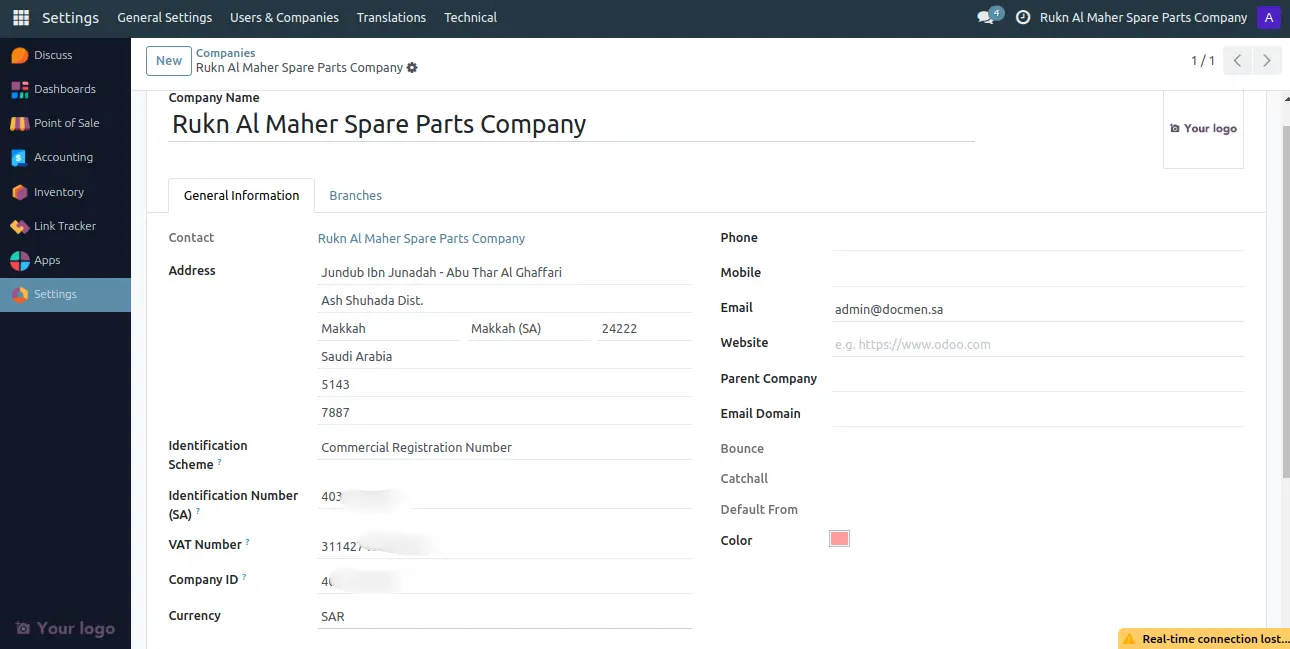Click the VAT Number field
Viewport: 1290px width, 649px height.
[x=504, y=546]
